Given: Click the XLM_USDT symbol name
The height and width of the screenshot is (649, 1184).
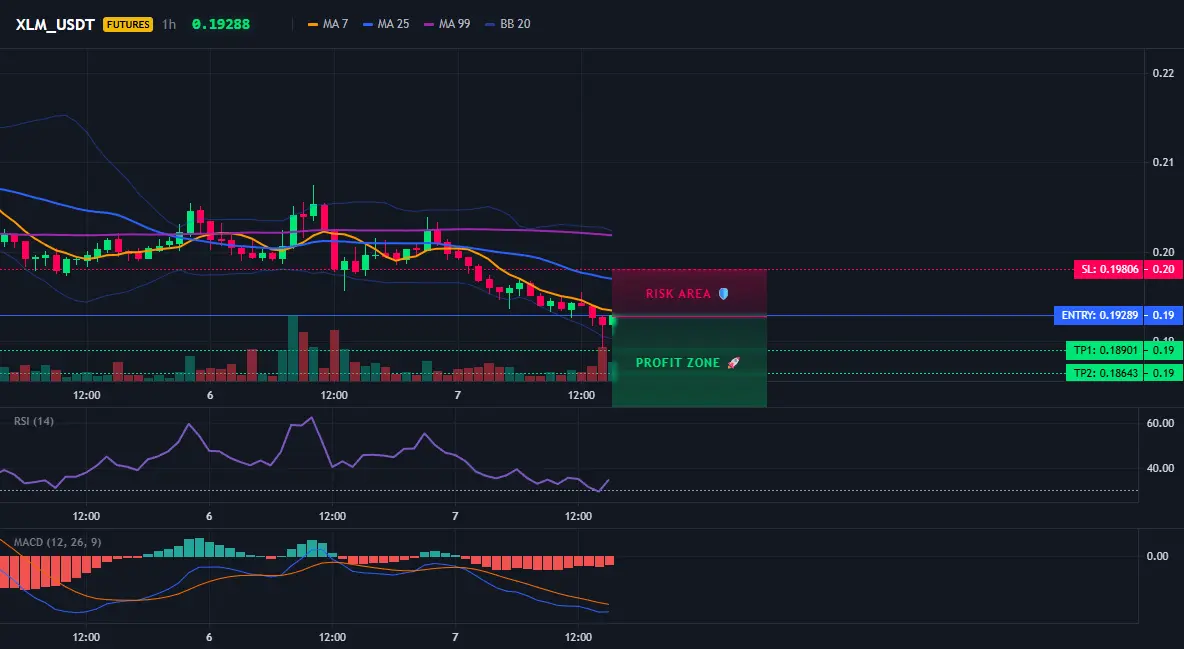Looking at the screenshot, I should pos(55,24).
